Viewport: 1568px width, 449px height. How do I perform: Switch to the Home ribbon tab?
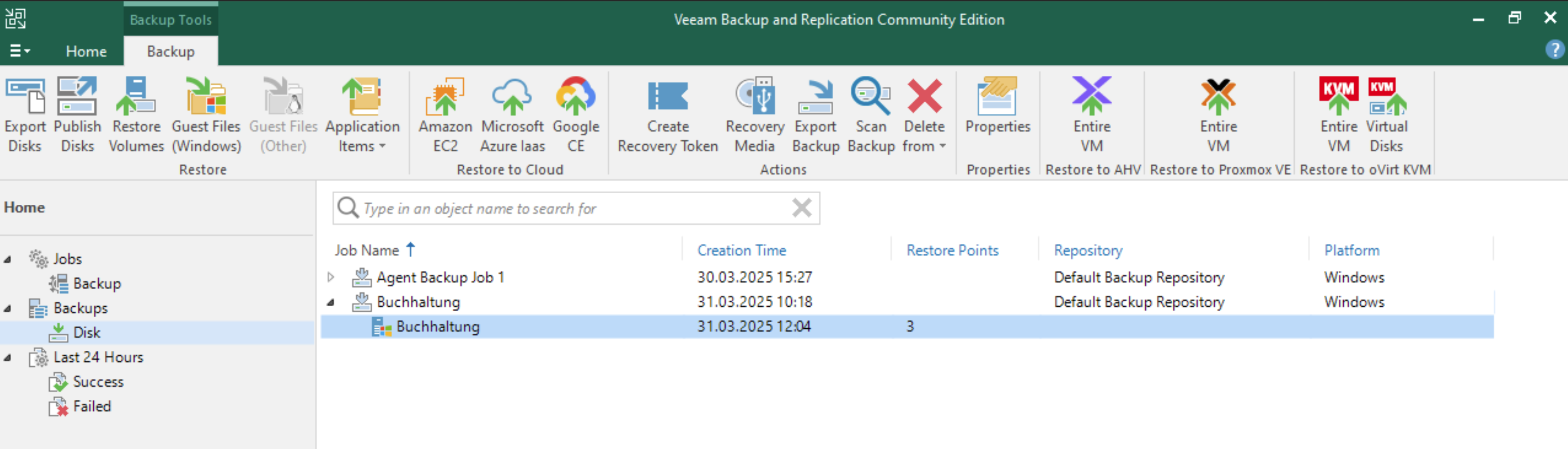click(x=86, y=52)
